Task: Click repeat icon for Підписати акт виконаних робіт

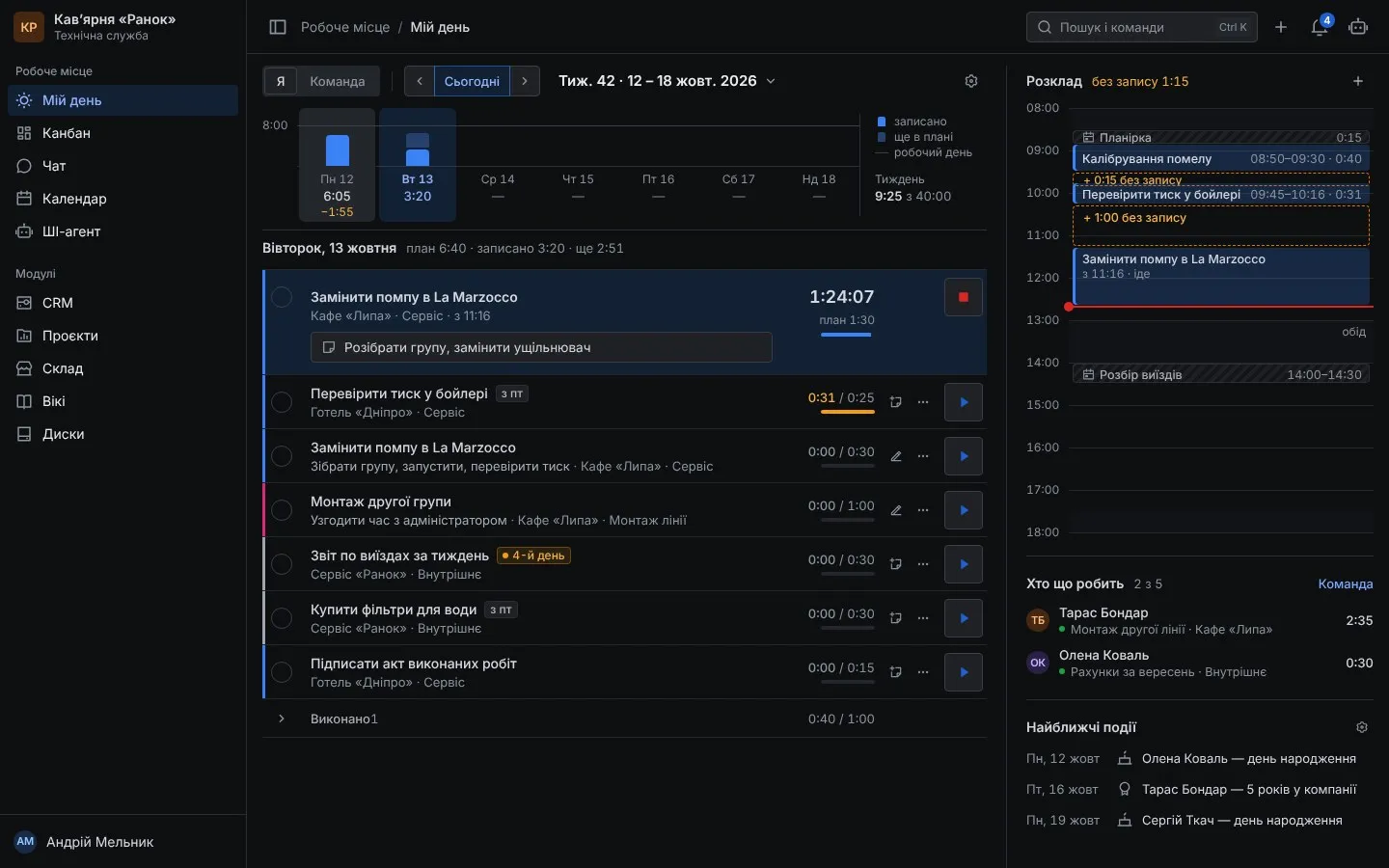Action: click(x=896, y=672)
